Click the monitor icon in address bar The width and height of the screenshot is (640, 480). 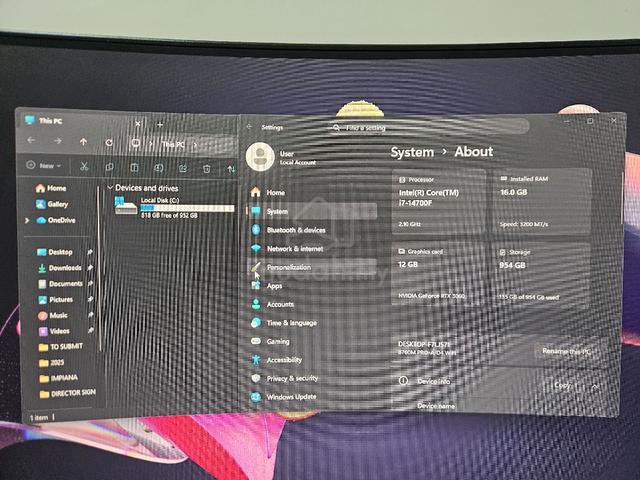point(136,143)
